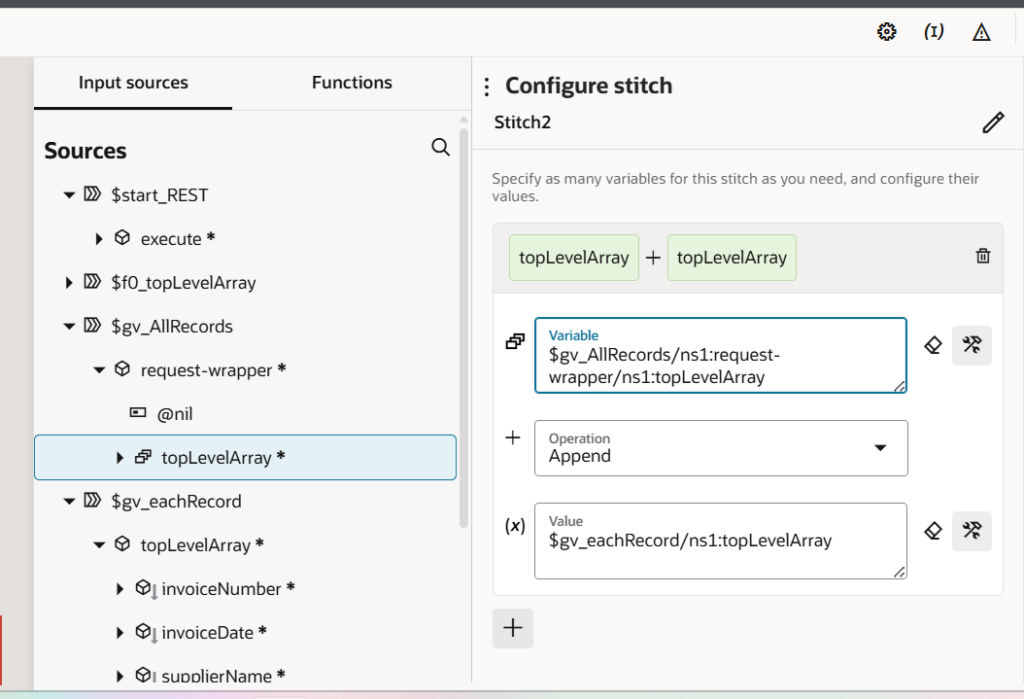
Task: Switch to the Functions tab
Action: (352, 83)
